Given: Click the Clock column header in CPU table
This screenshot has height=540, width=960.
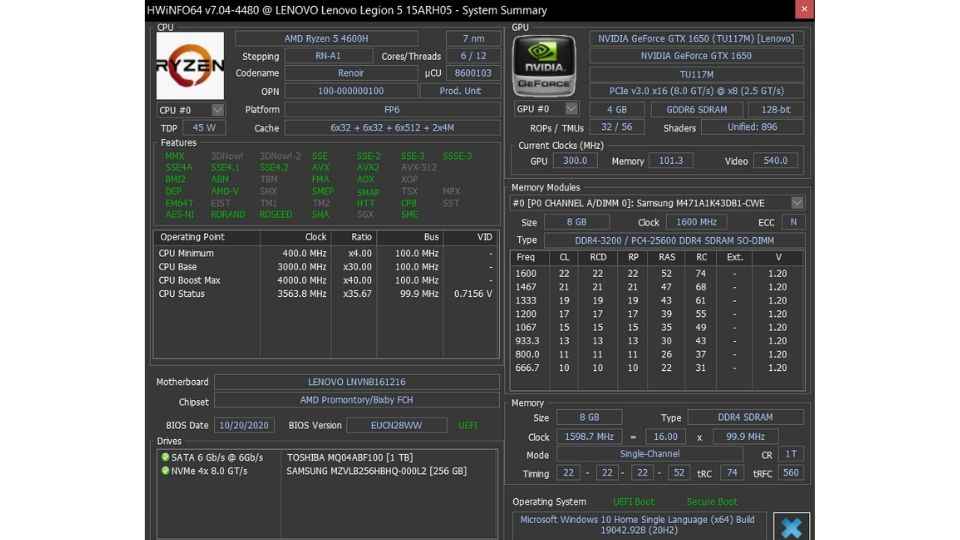Looking at the screenshot, I should pos(296,237).
